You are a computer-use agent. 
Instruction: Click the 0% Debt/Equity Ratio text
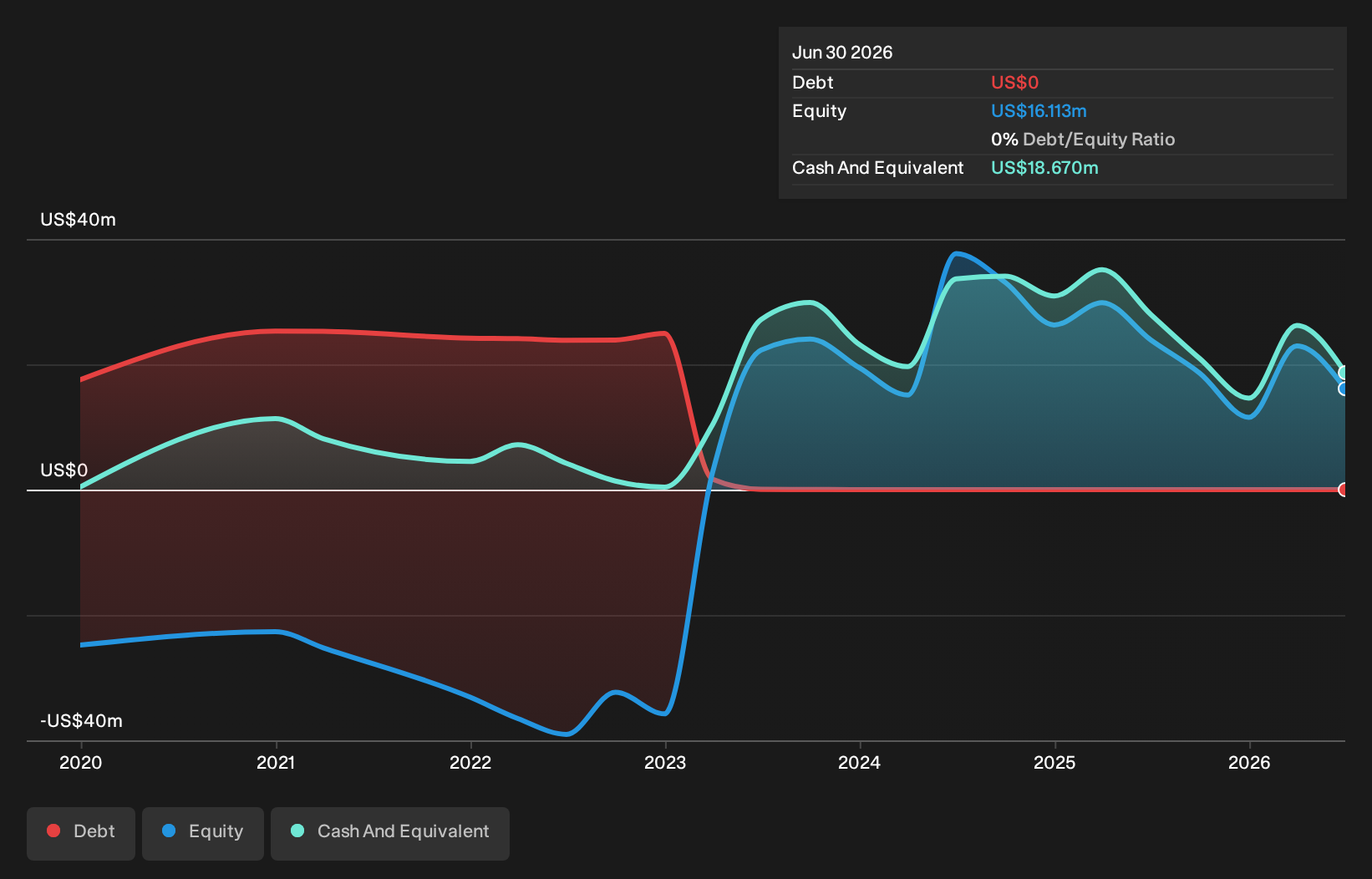pyautogui.click(x=1083, y=140)
